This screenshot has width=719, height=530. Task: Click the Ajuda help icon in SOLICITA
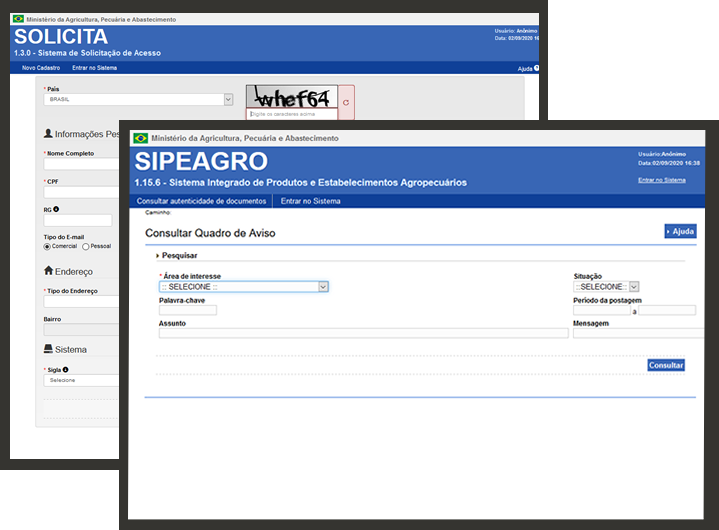(x=536, y=68)
